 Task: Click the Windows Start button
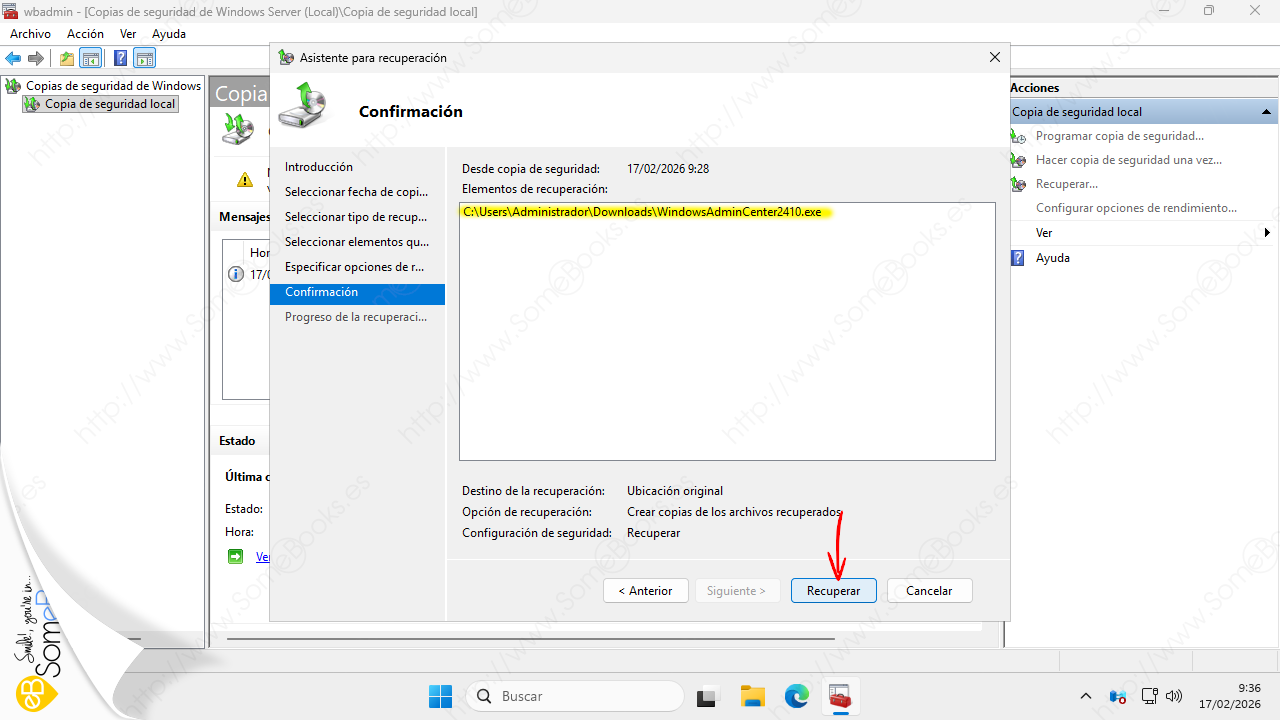click(x=440, y=696)
